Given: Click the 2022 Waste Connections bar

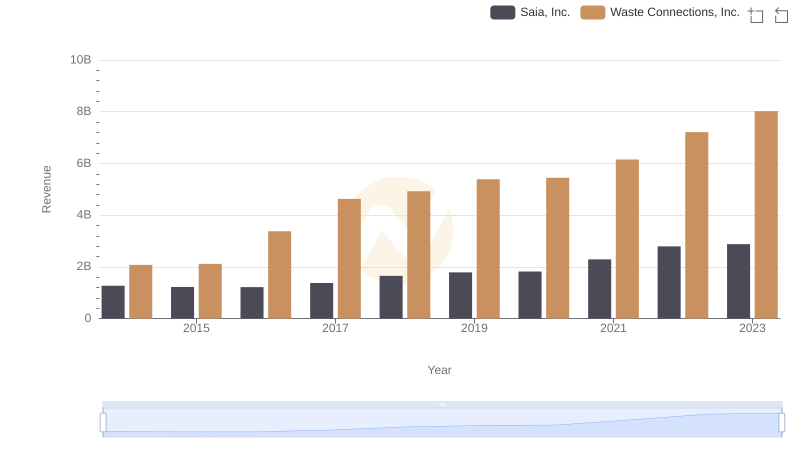Looking at the screenshot, I should point(696,225).
